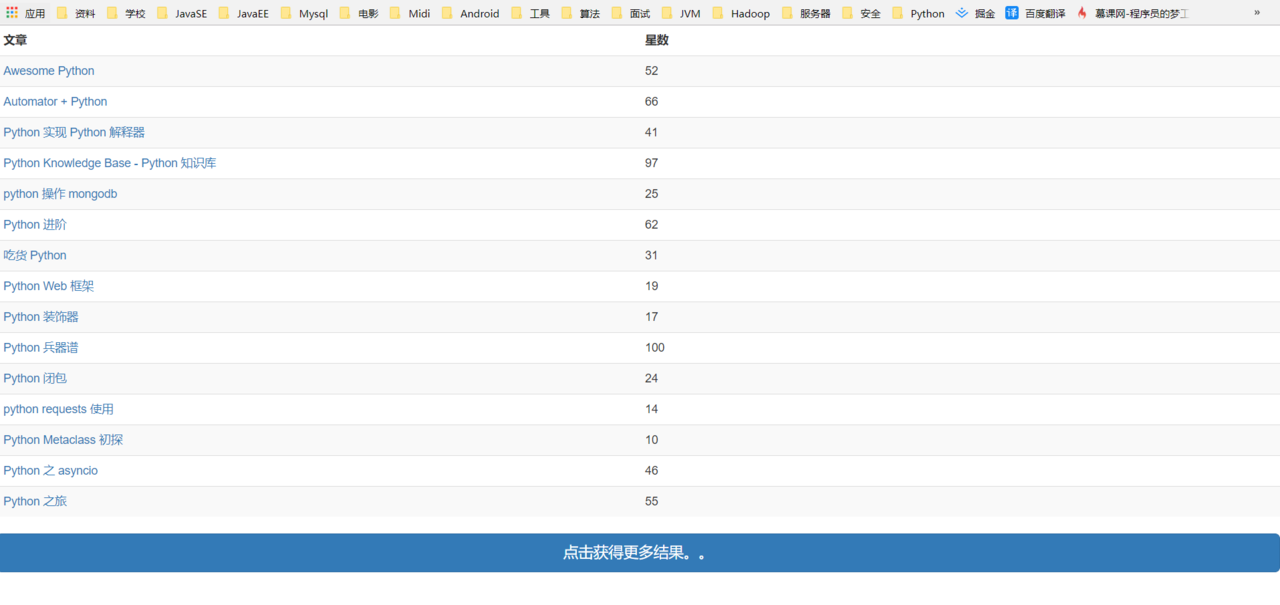Open the Awesome Python article link
This screenshot has width=1280, height=605.
[49, 71]
